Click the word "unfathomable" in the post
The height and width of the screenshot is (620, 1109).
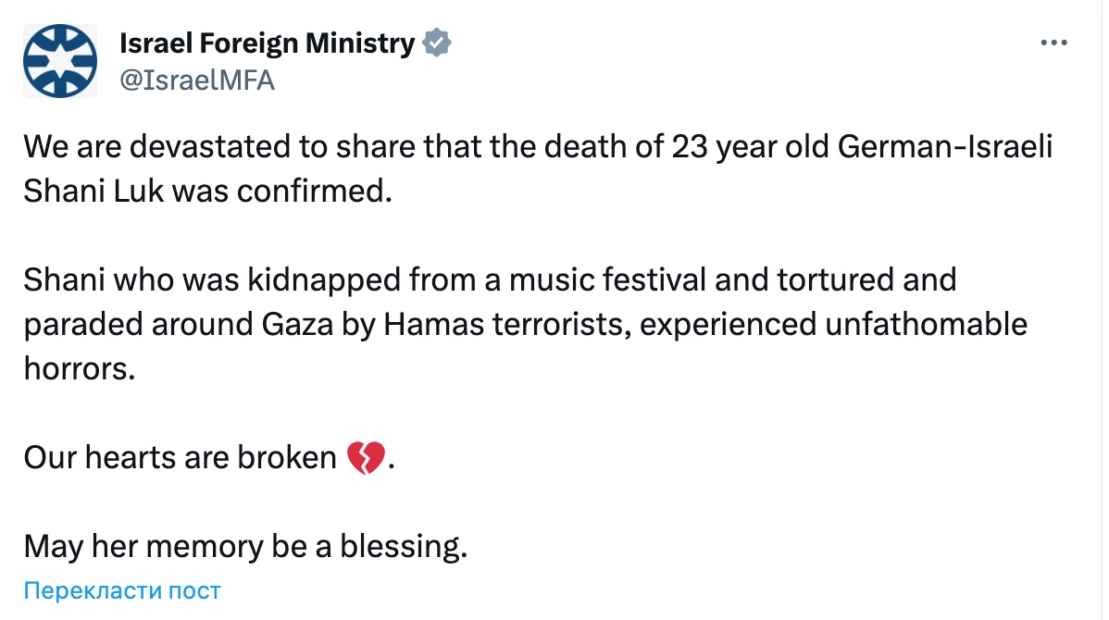tap(926, 324)
